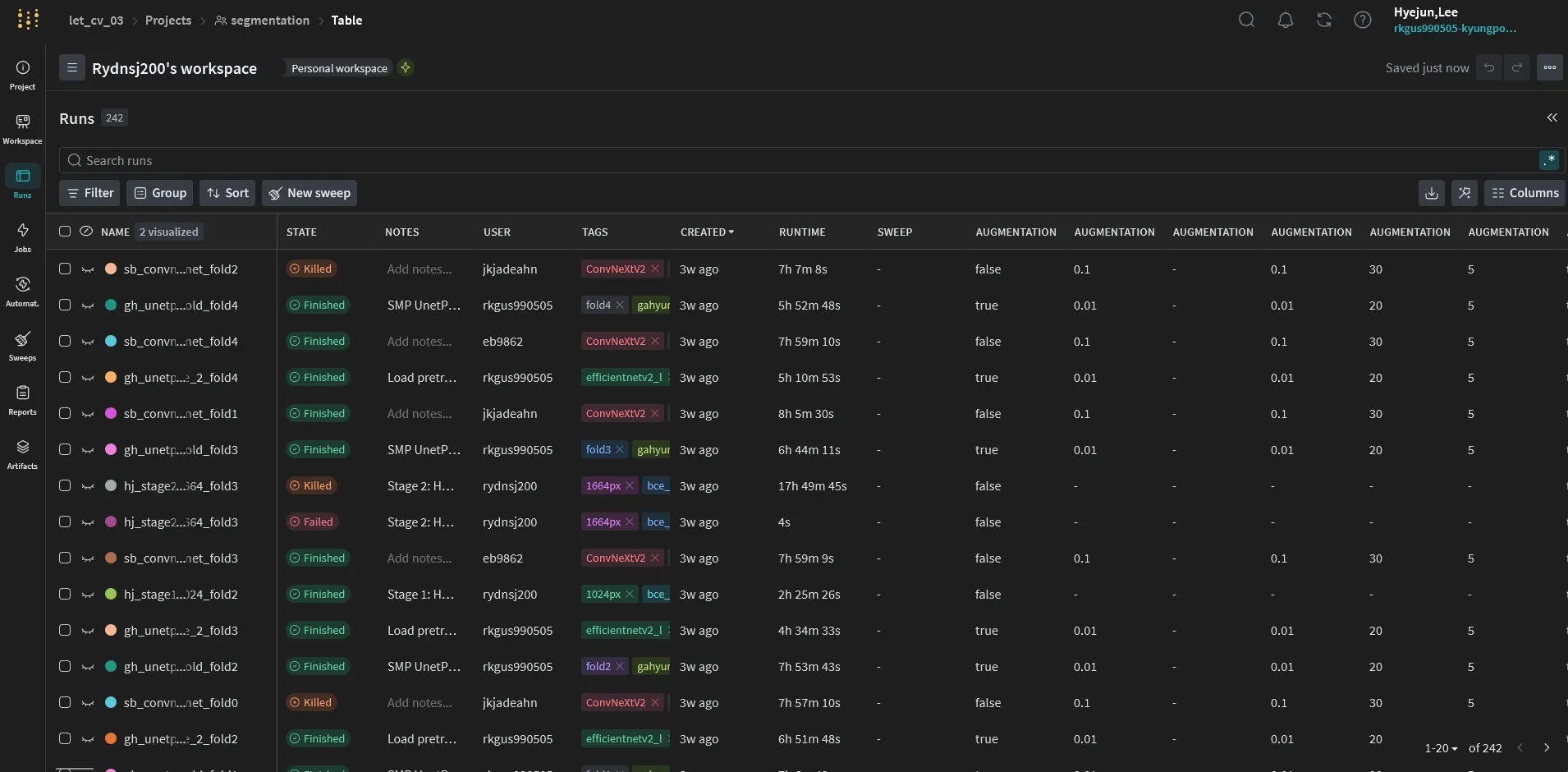Open the notifications bell
1568x772 pixels.
(x=1286, y=20)
